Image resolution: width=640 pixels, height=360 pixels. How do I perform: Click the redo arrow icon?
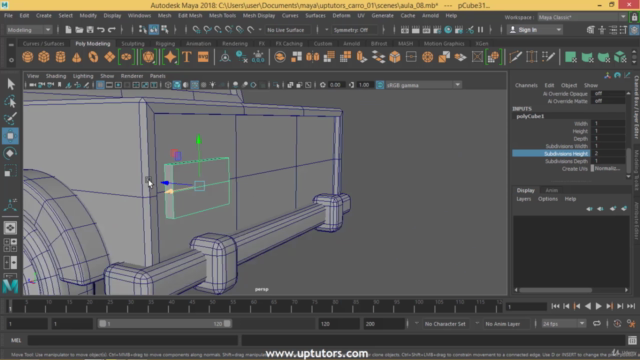(111, 30)
